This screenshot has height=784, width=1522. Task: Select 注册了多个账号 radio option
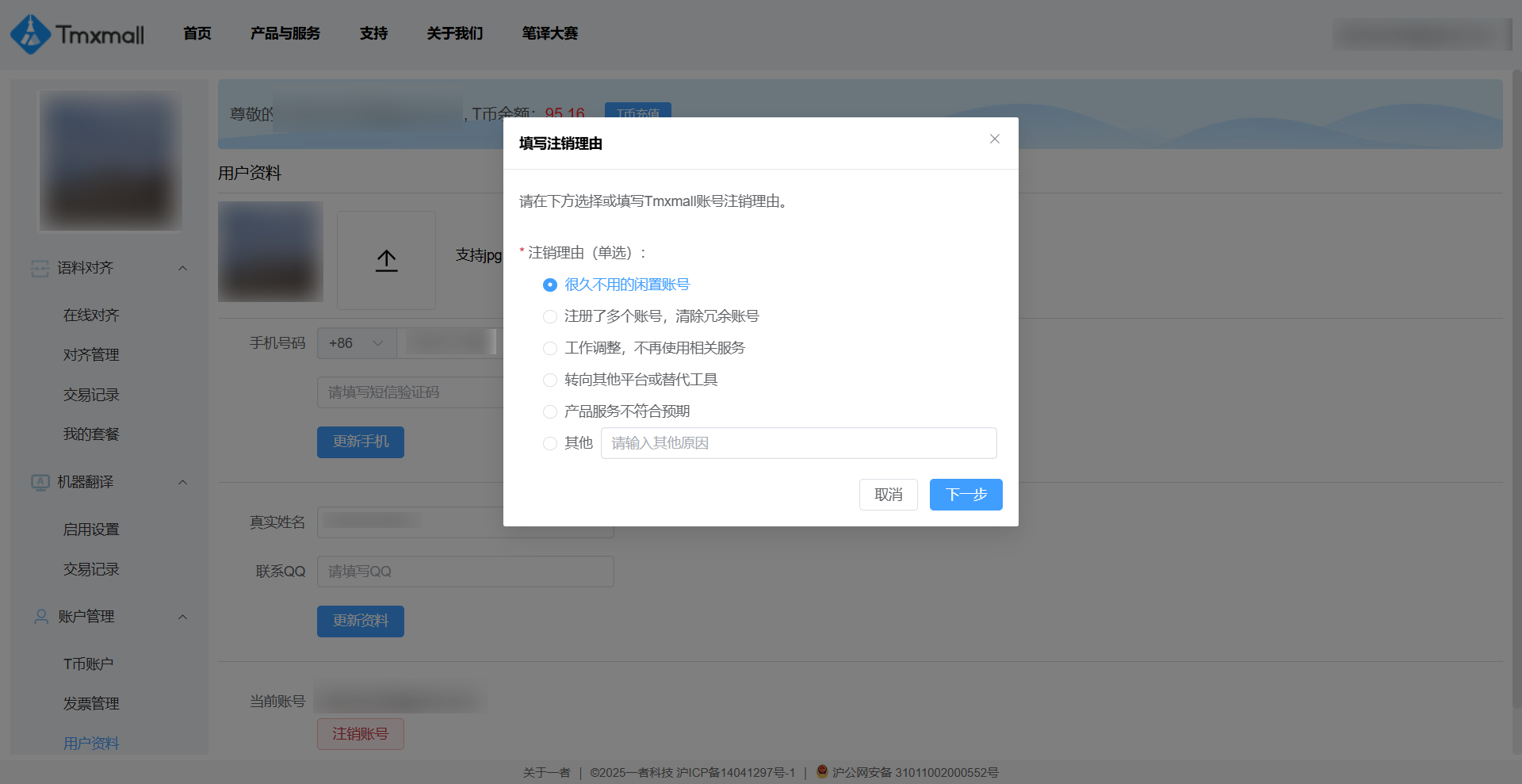point(550,316)
